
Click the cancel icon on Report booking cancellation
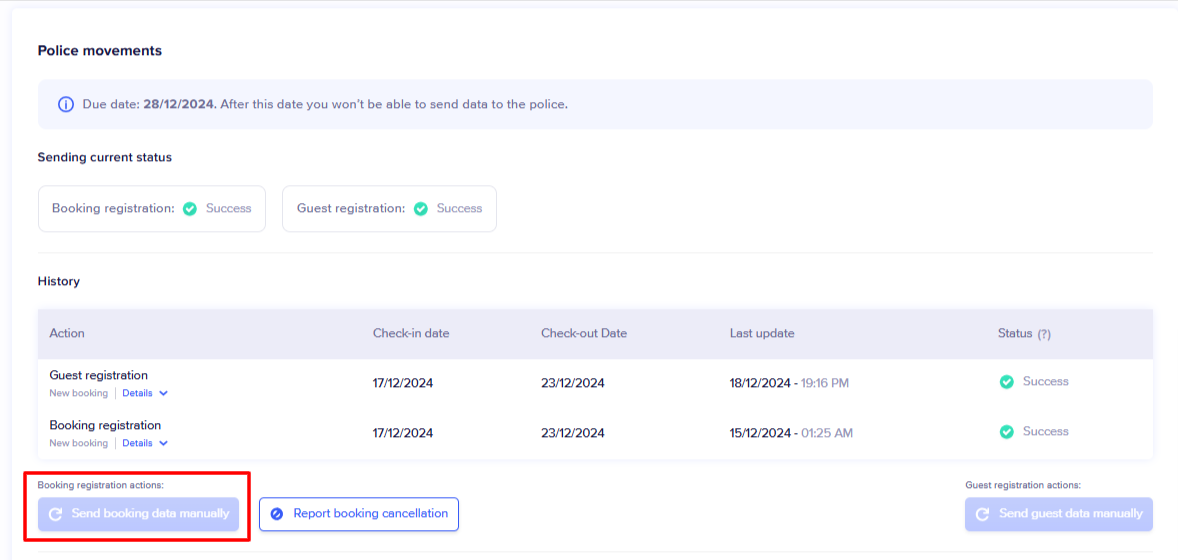coord(277,514)
